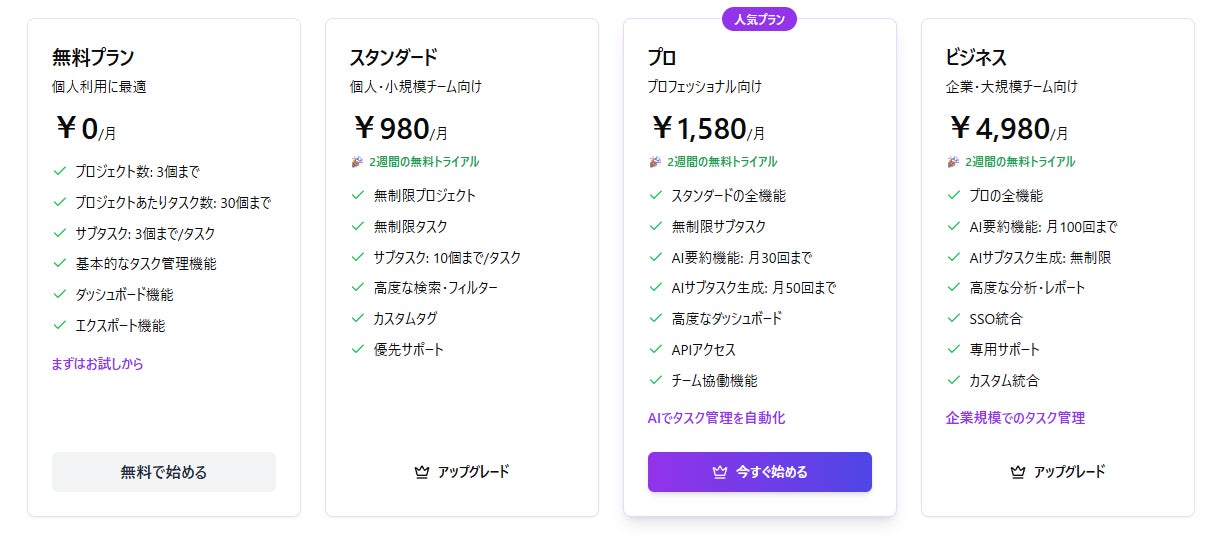This screenshot has height=539, width=1222.
Task: Click checkmark beside 優先サポート
Action: (358, 350)
